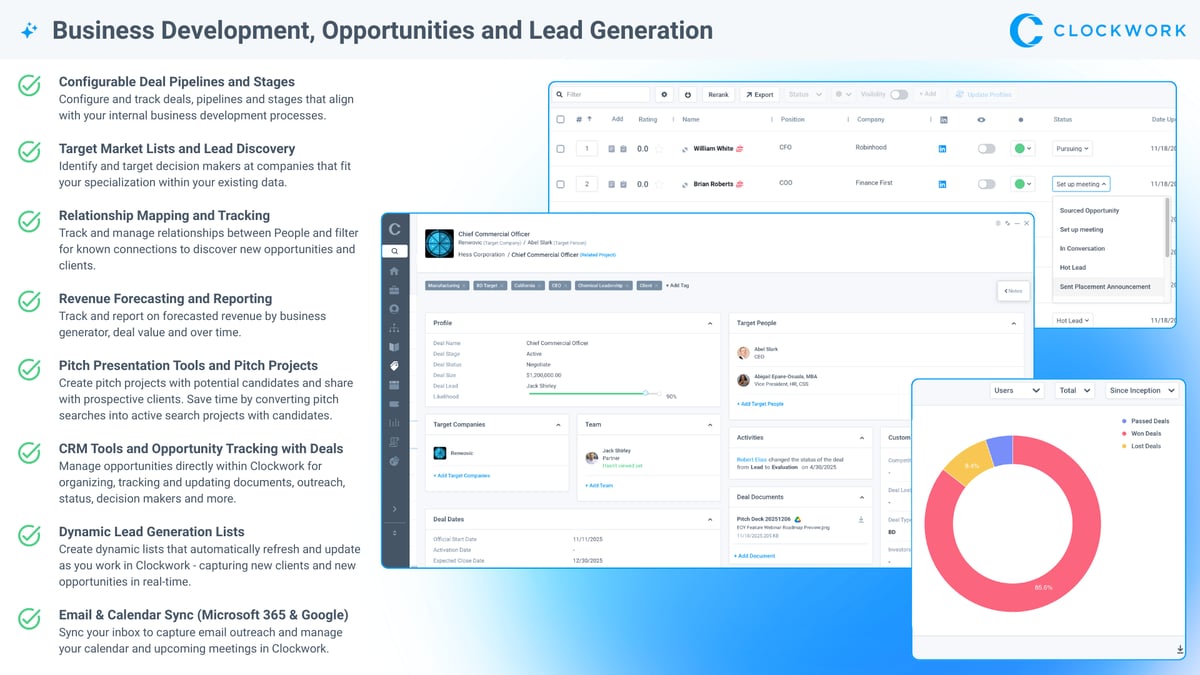Open the org chart icon in the sidebar
The width and height of the screenshot is (1200, 675).
pyautogui.click(x=395, y=327)
